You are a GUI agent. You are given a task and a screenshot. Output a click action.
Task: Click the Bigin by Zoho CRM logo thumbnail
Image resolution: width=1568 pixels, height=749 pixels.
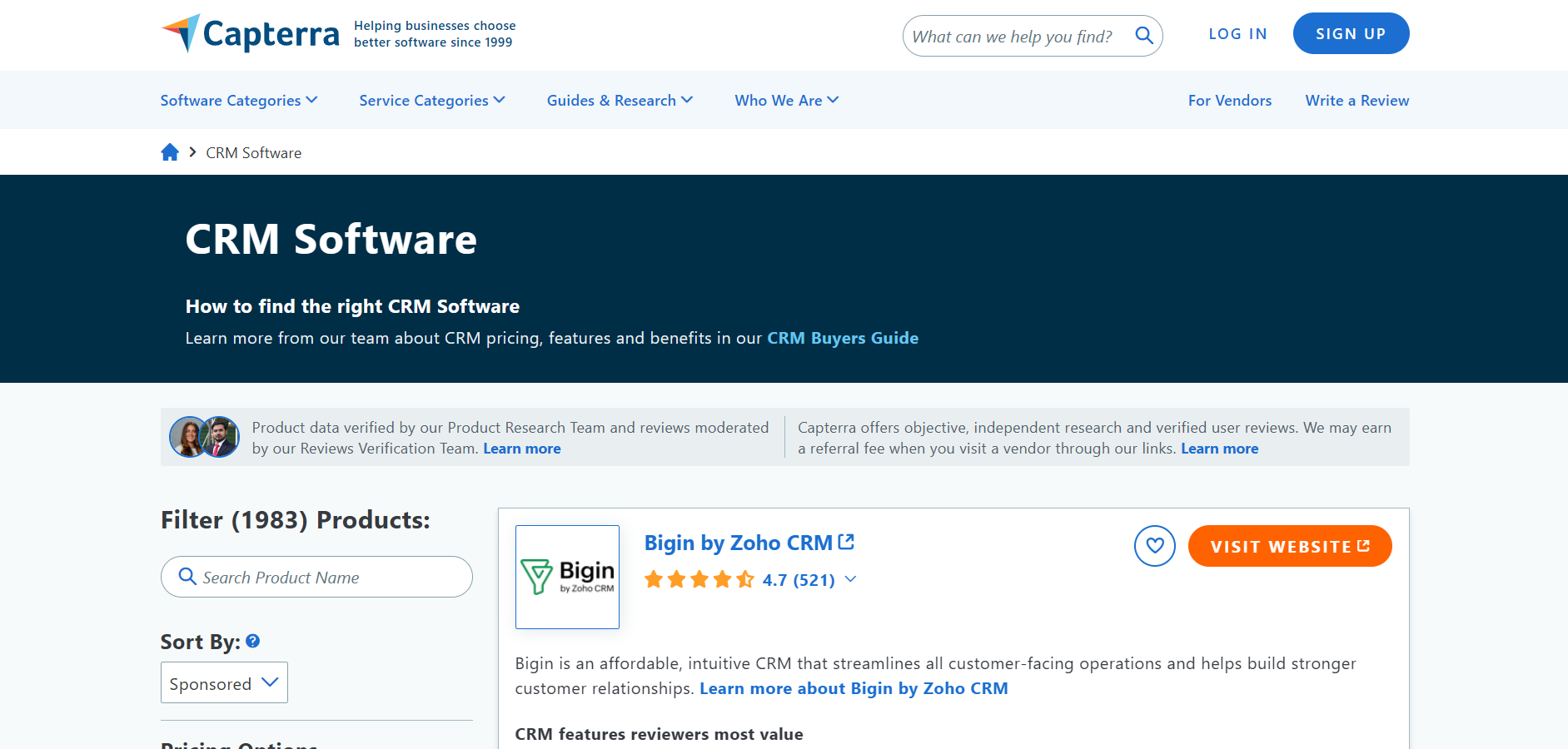point(567,577)
